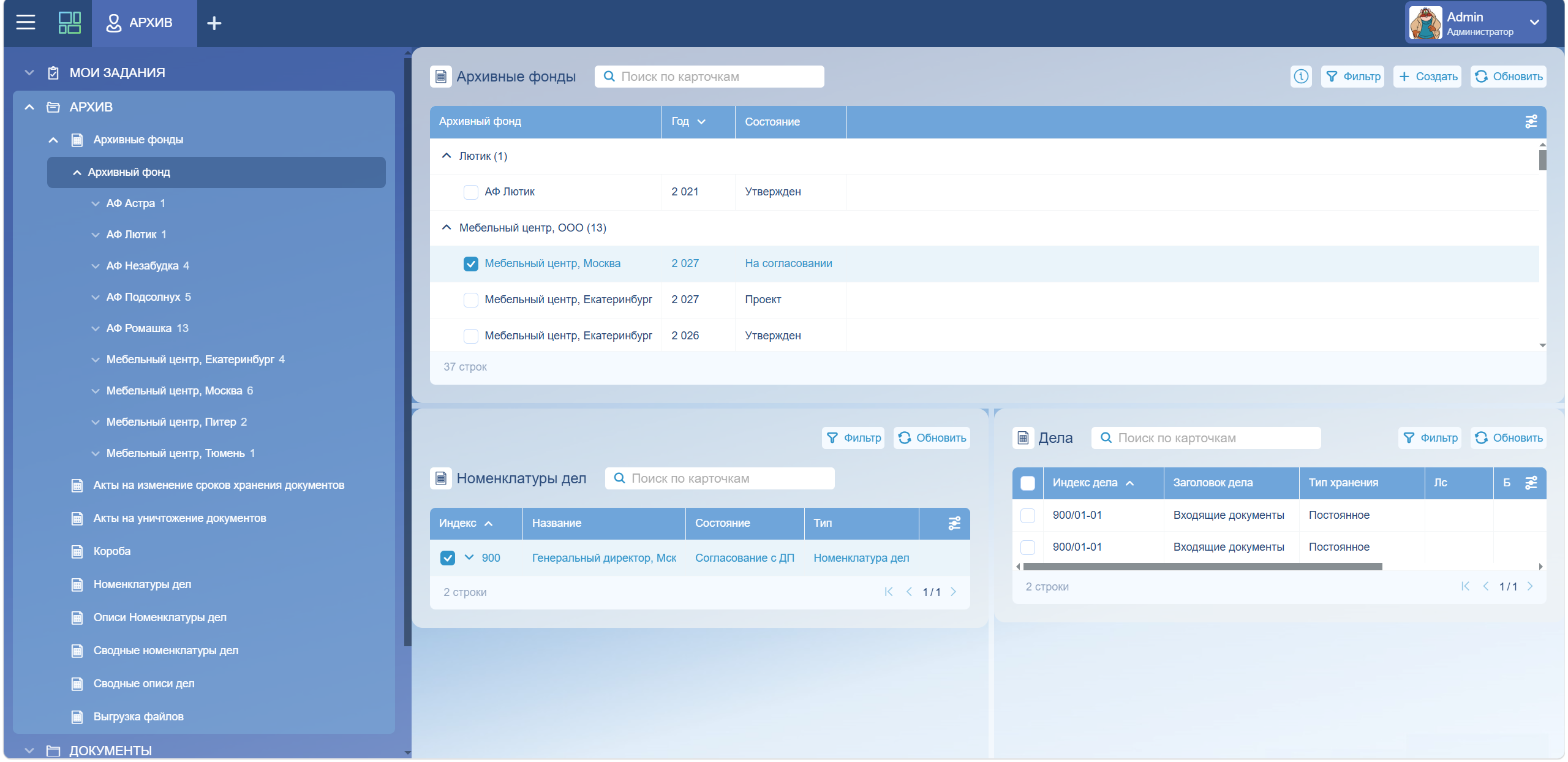Open the Дела table column settings icon
Viewport: 1568px width, 762px height.
tap(1531, 483)
